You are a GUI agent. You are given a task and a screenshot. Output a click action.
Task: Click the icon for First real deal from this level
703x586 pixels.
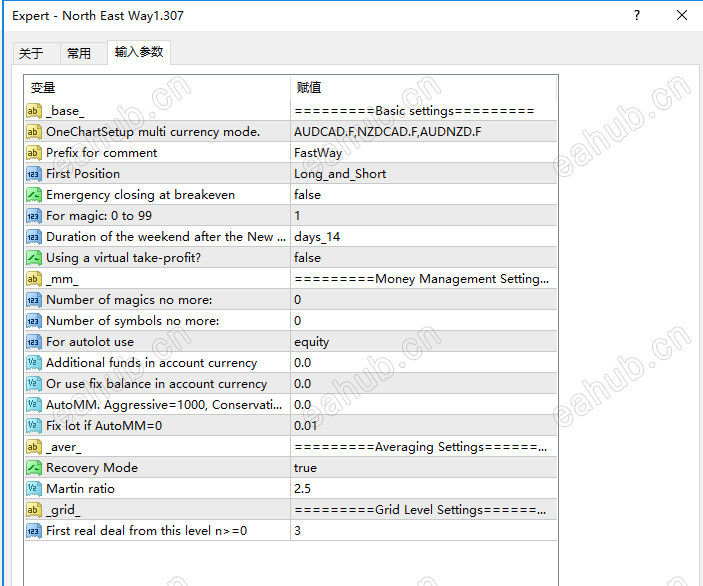tap(34, 531)
